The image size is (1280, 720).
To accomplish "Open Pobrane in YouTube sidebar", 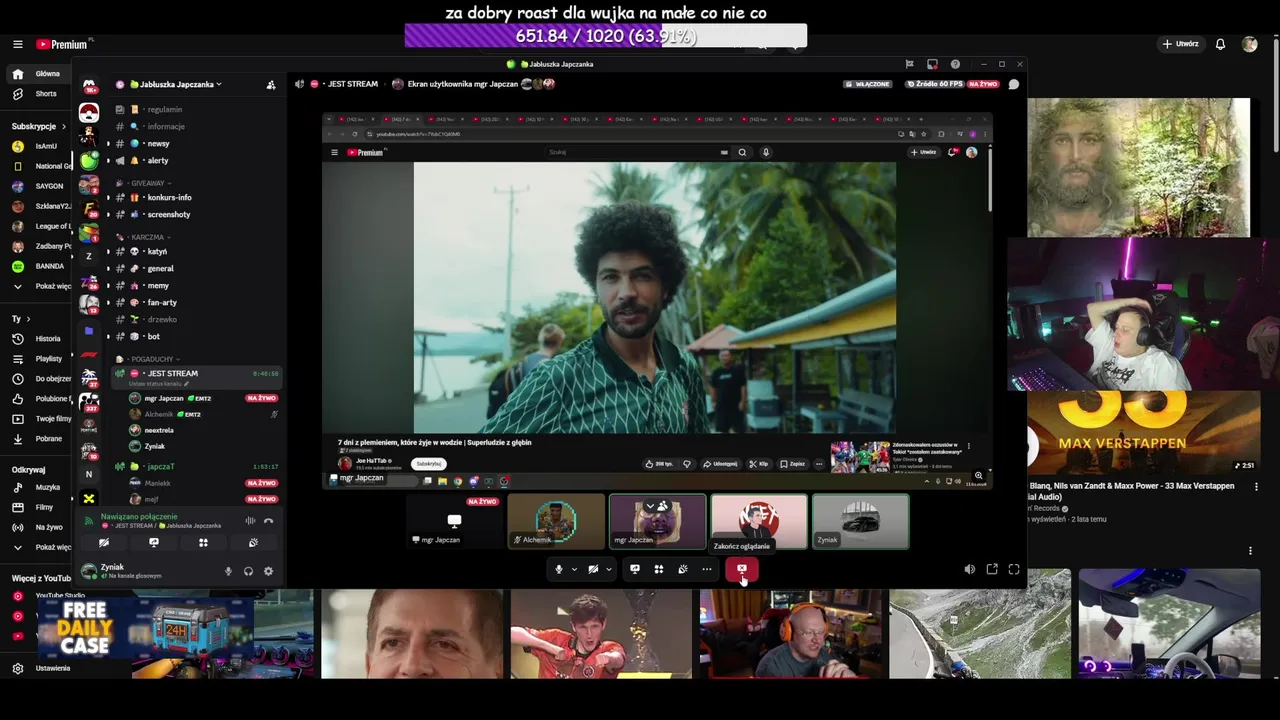I will [x=38, y=439].
